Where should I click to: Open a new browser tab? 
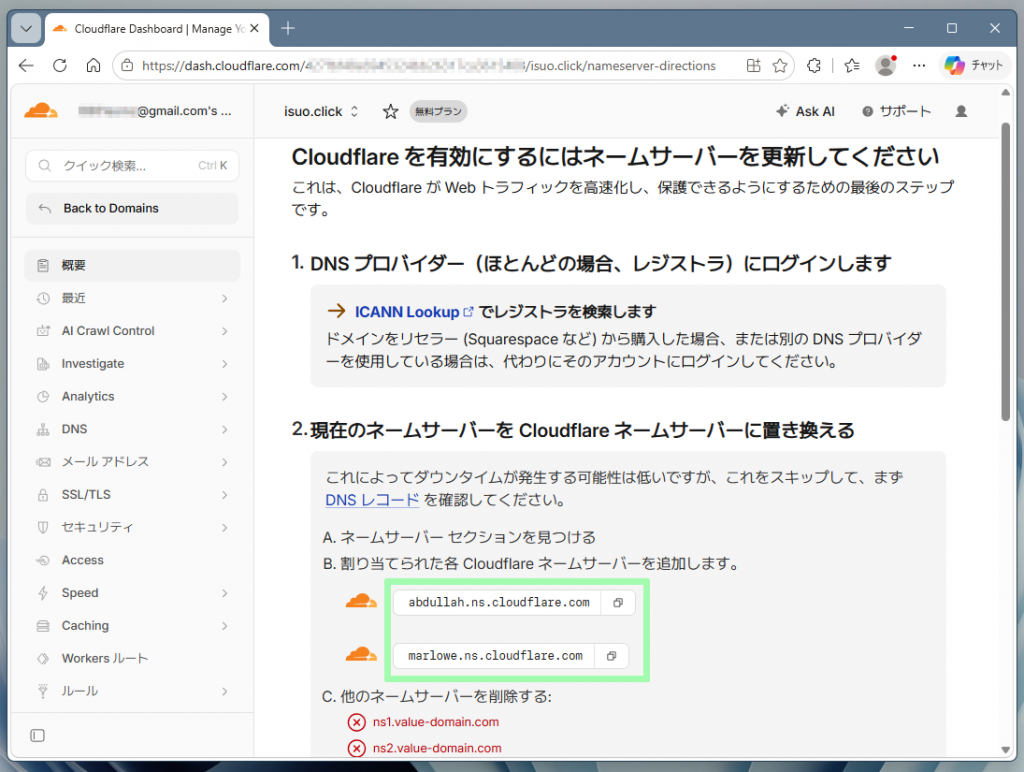(288, 29)
